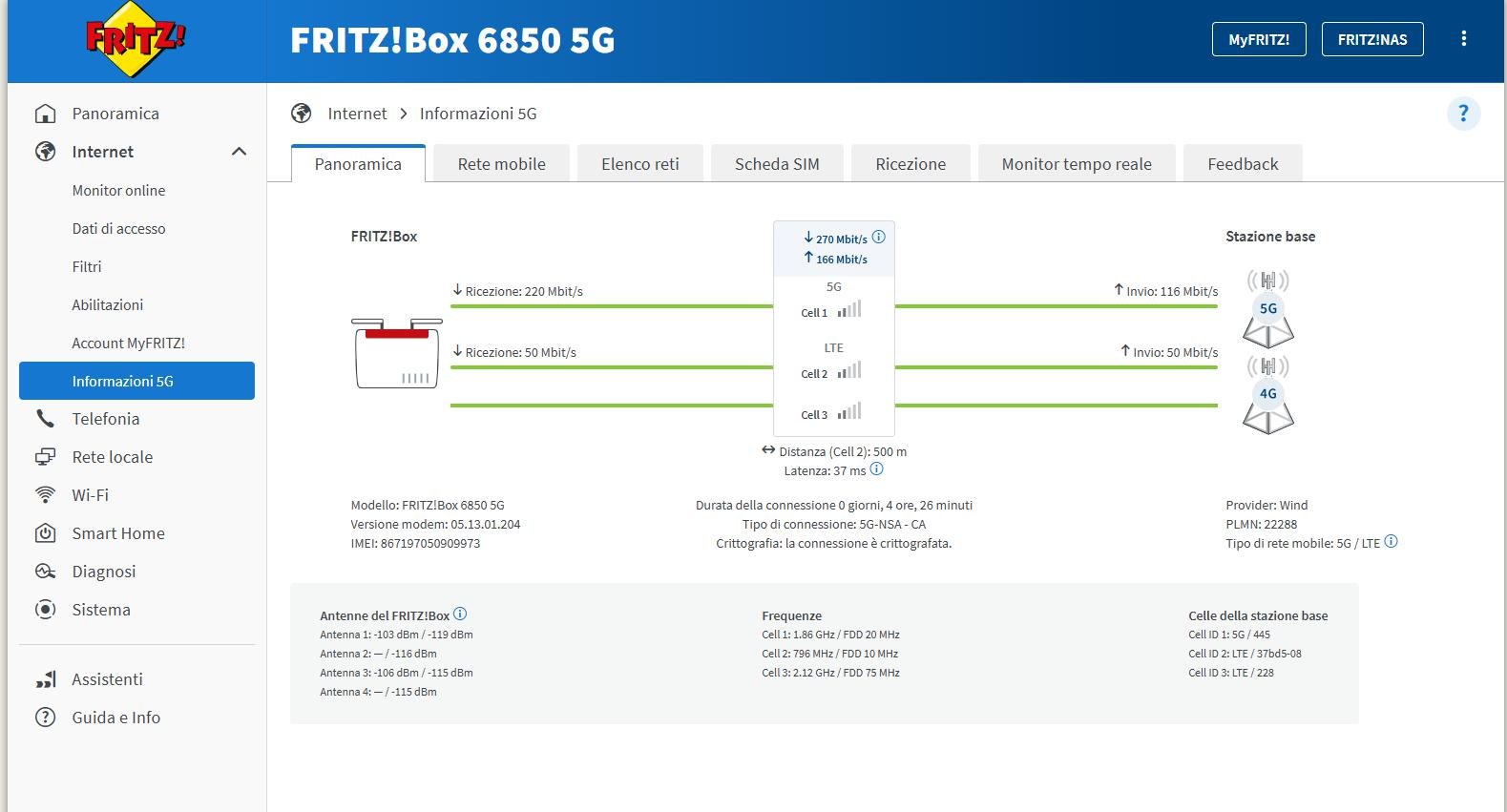Click the 5G base station icon
The height and width of the screenshot is (812, 1507).
pos(1267,309)
